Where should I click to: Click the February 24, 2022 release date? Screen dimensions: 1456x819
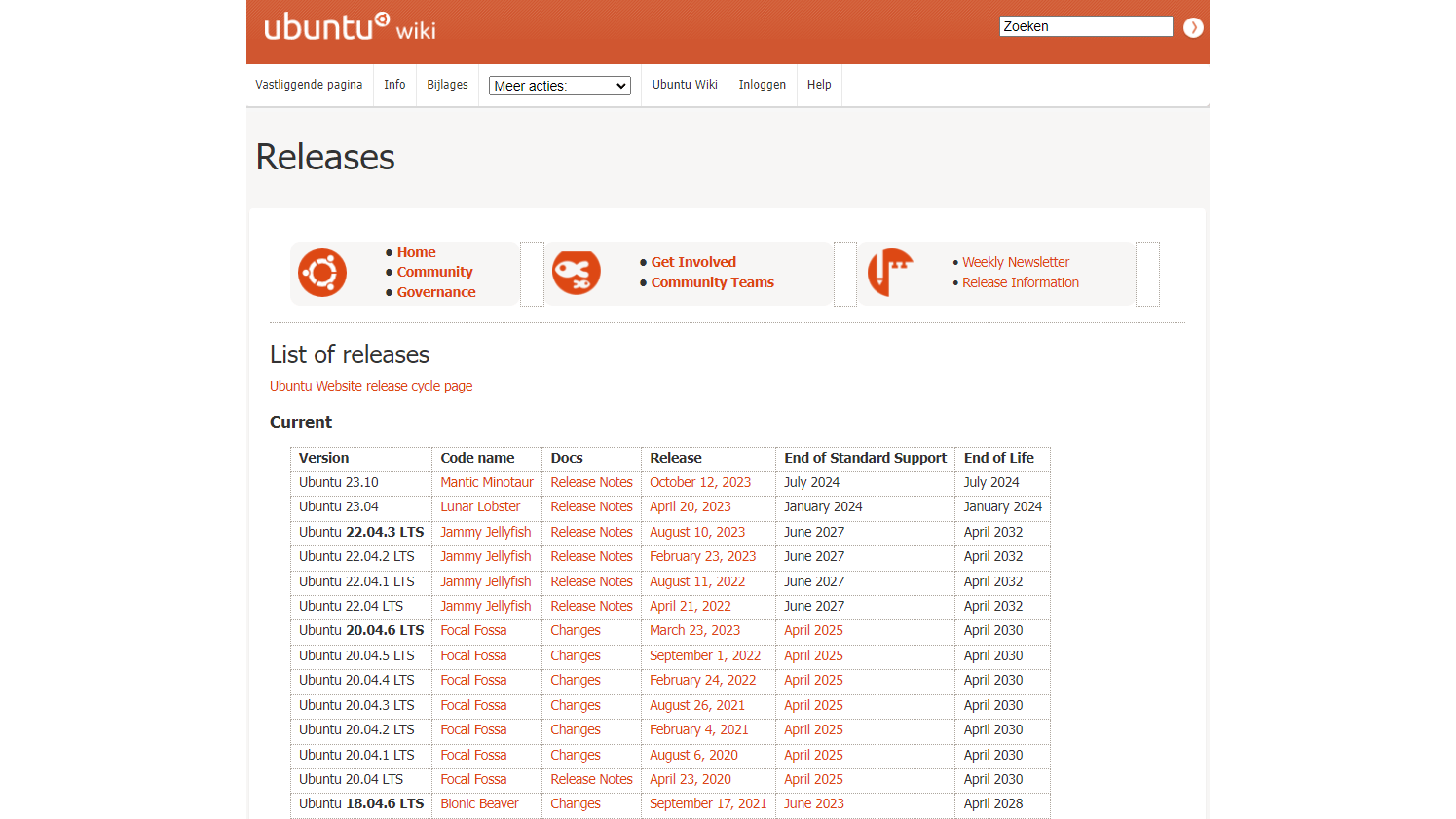[703, 680]
